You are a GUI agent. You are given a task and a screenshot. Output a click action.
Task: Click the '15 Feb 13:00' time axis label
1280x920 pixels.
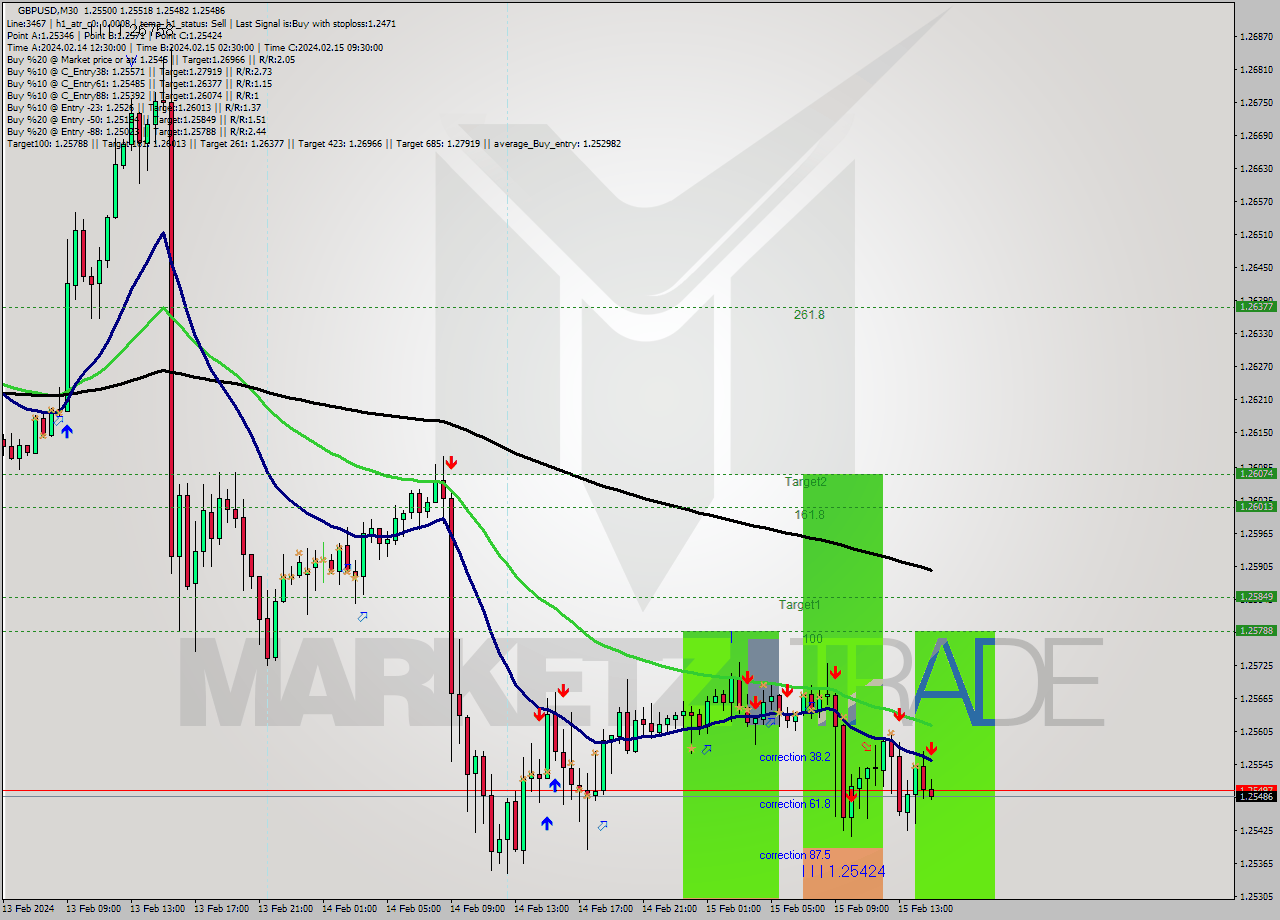pos(927,909)
